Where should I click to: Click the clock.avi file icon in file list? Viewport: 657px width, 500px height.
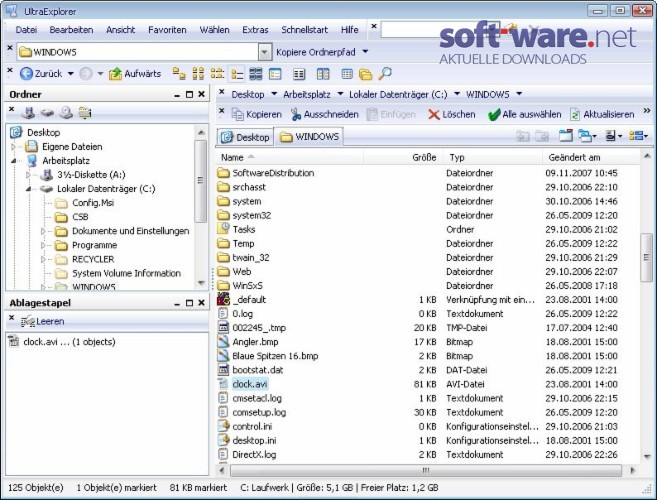(x=224, y=384)
